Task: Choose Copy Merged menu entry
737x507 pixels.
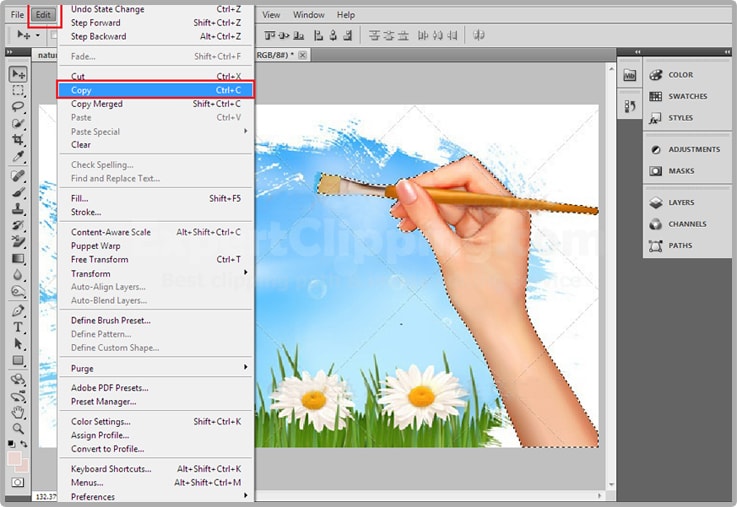Action: click(x=156, y=104)
